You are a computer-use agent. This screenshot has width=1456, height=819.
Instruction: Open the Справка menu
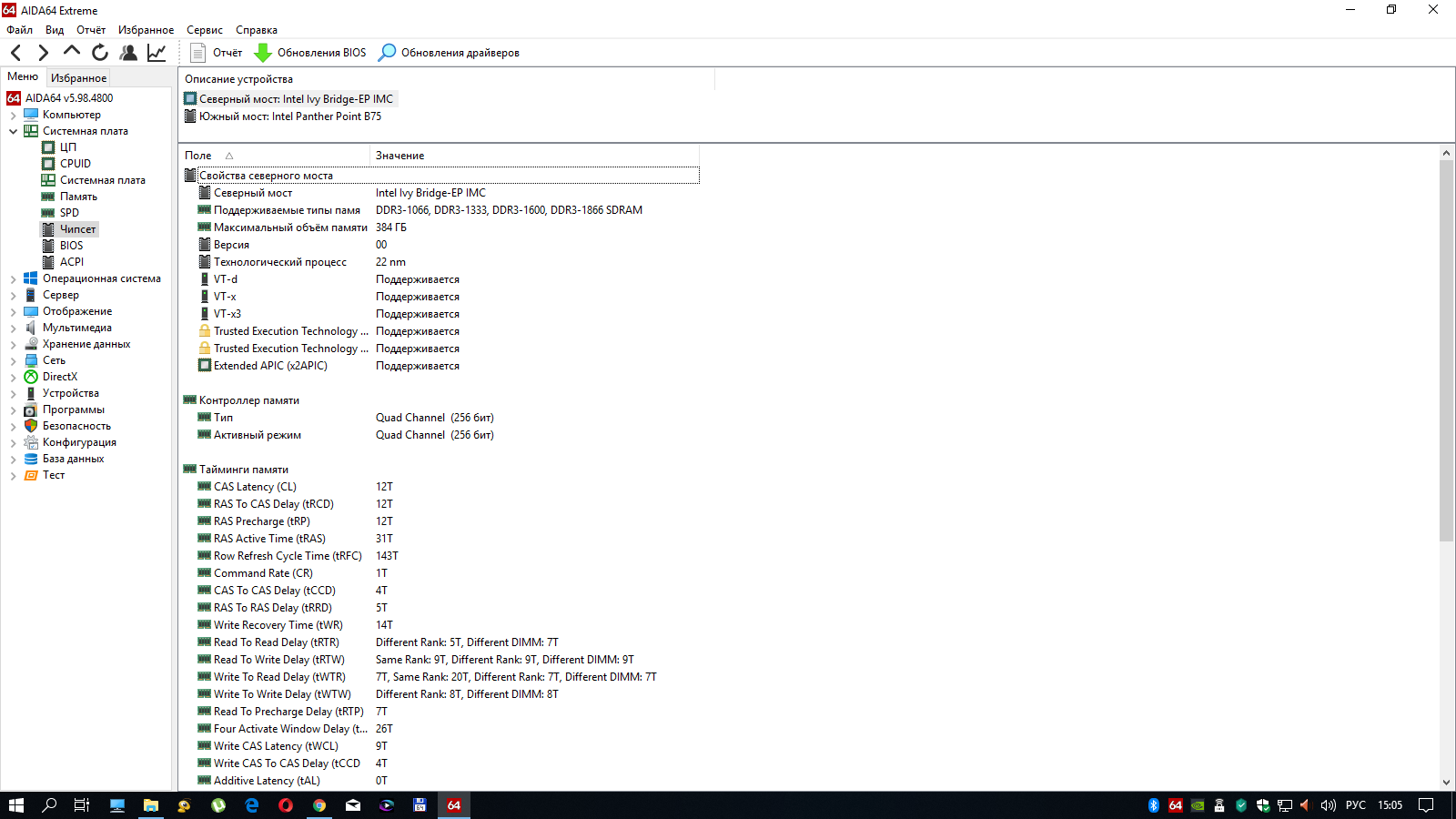click(x=257, y=30)
